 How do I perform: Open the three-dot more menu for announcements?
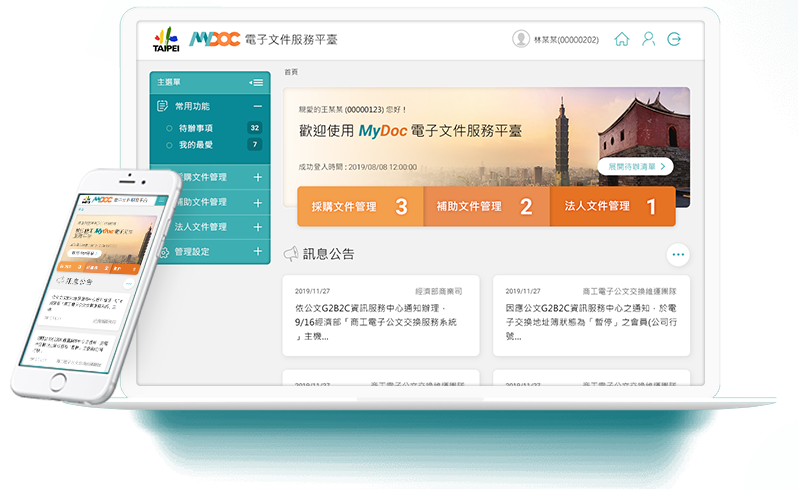point(678,254)
